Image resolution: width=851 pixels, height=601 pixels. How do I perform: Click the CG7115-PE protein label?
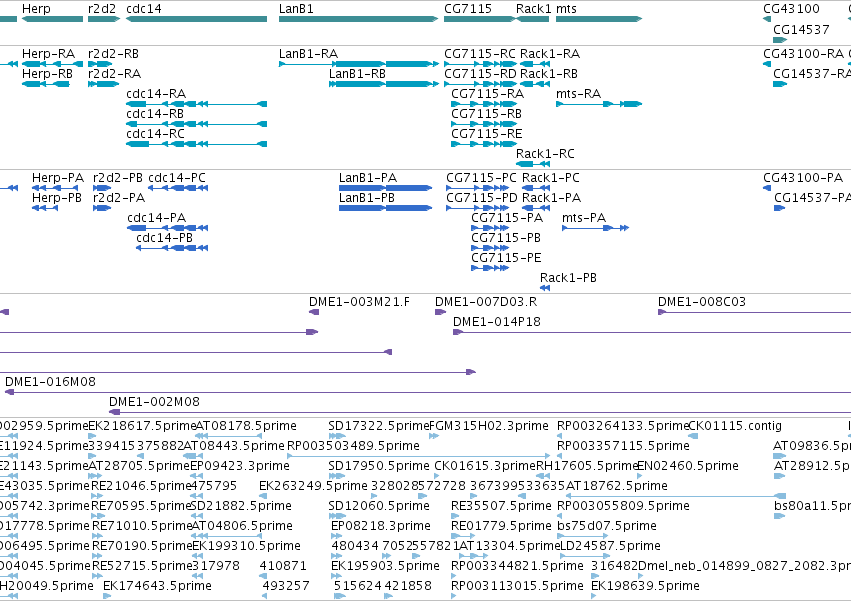pos(506,257)
